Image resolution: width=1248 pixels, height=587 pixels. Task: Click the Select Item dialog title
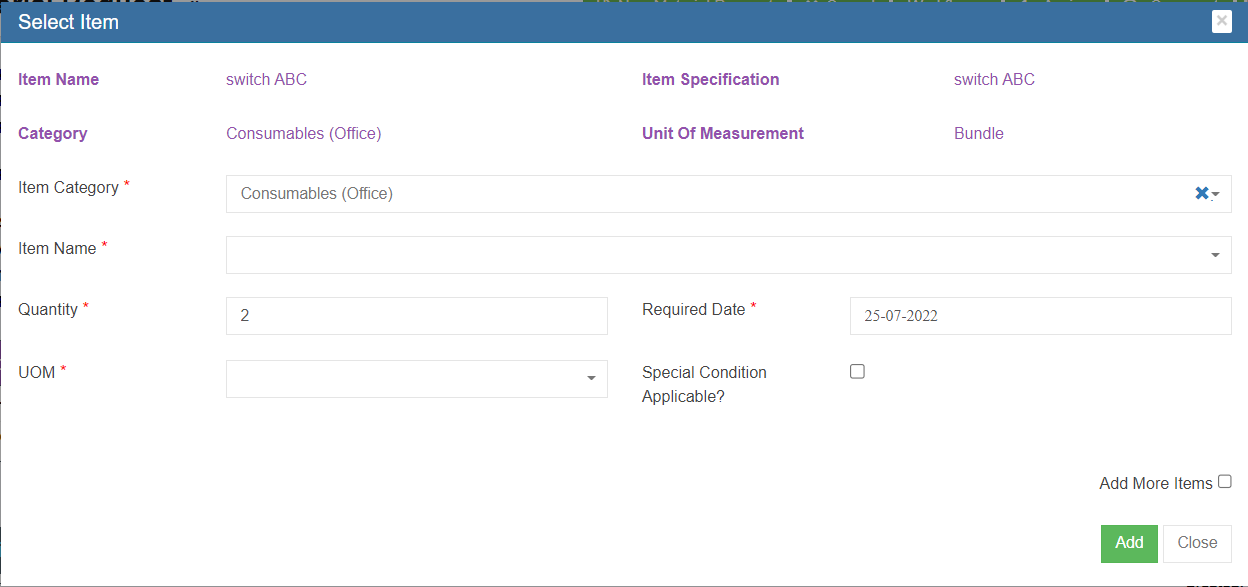[68, 22]
